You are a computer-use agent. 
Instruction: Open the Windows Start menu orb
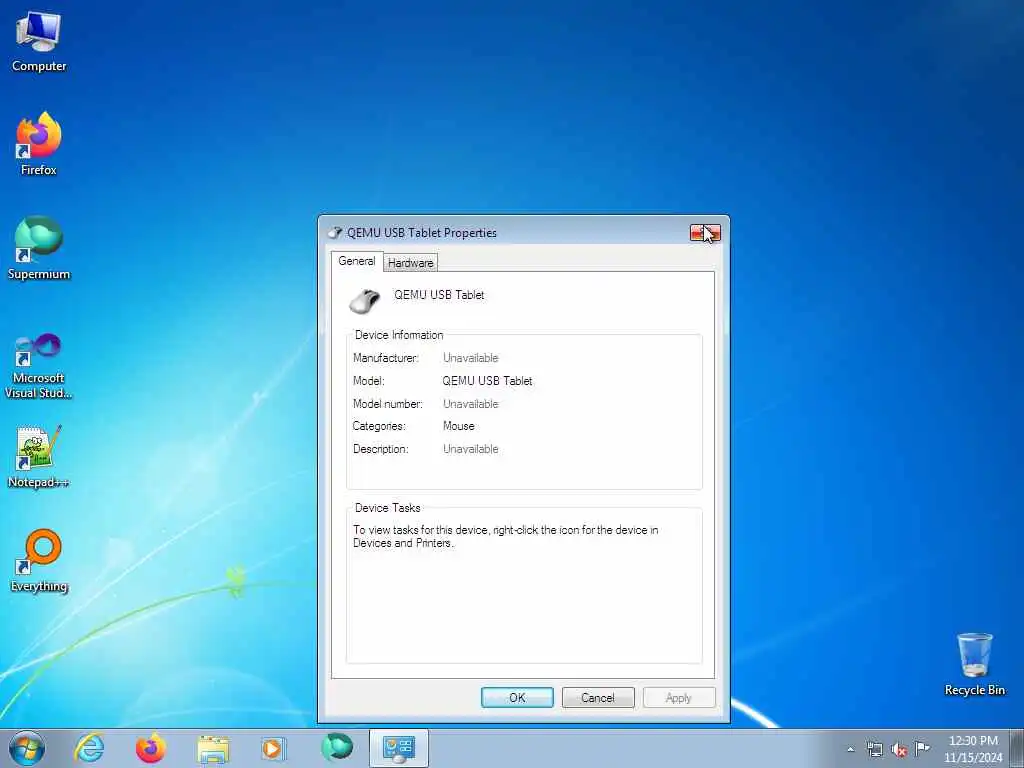coord(27,748)
